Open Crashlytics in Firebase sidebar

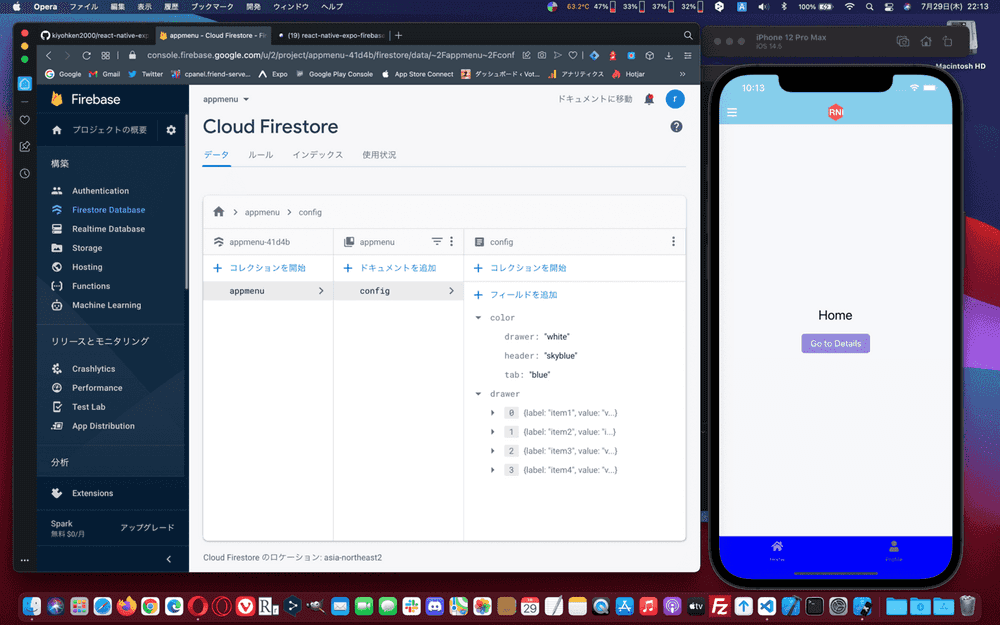point(93,369)
